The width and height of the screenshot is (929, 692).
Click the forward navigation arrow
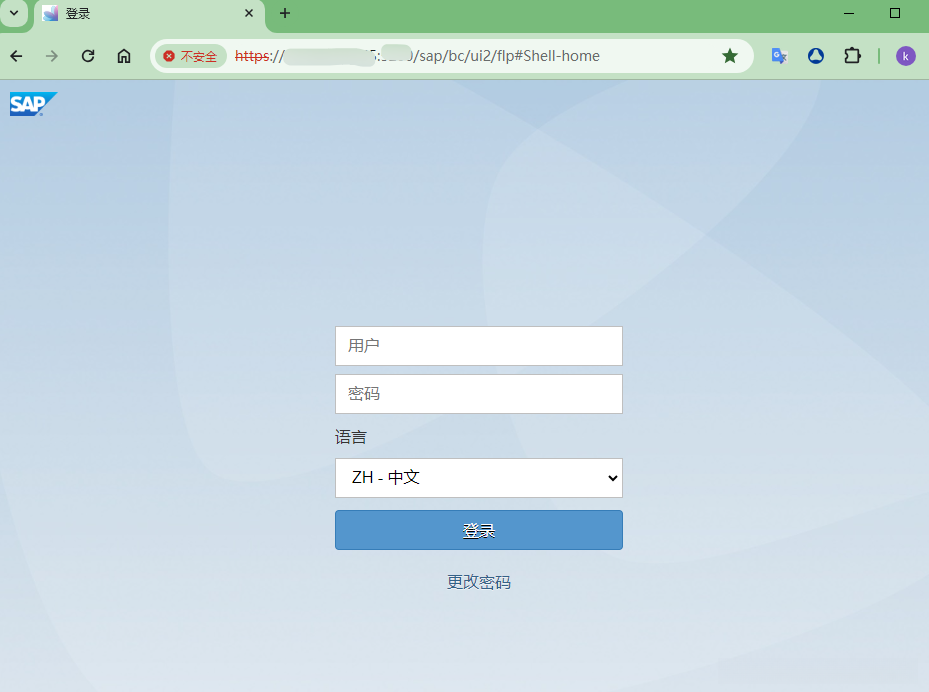tap(51, 56)
